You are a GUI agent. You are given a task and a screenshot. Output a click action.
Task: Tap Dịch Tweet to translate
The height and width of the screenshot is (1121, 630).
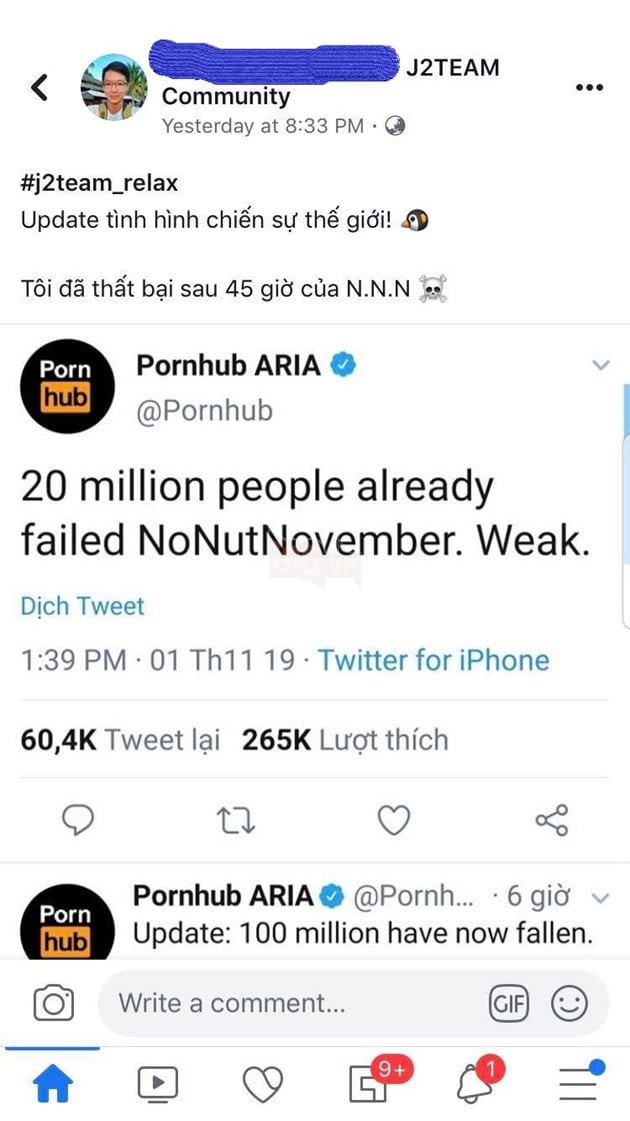[82, 606]
